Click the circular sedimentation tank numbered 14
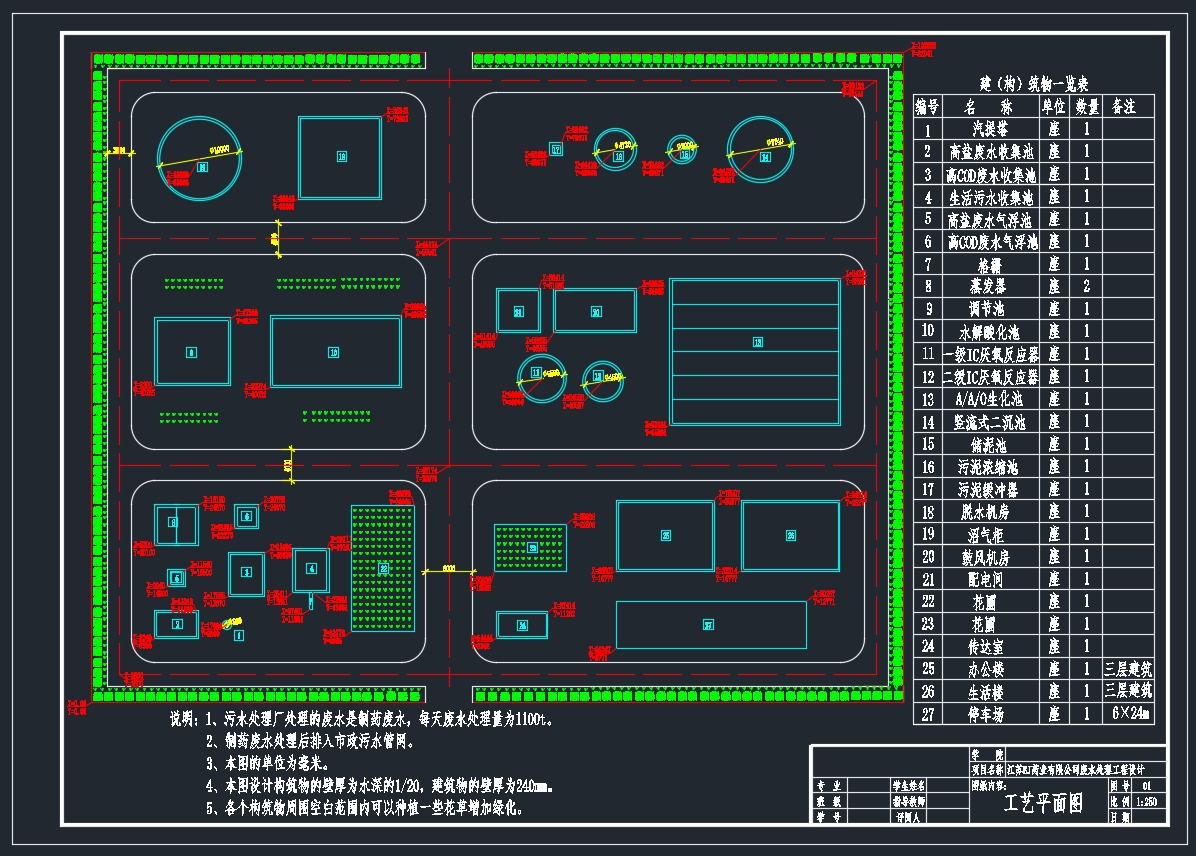 [x=765, y=156]
